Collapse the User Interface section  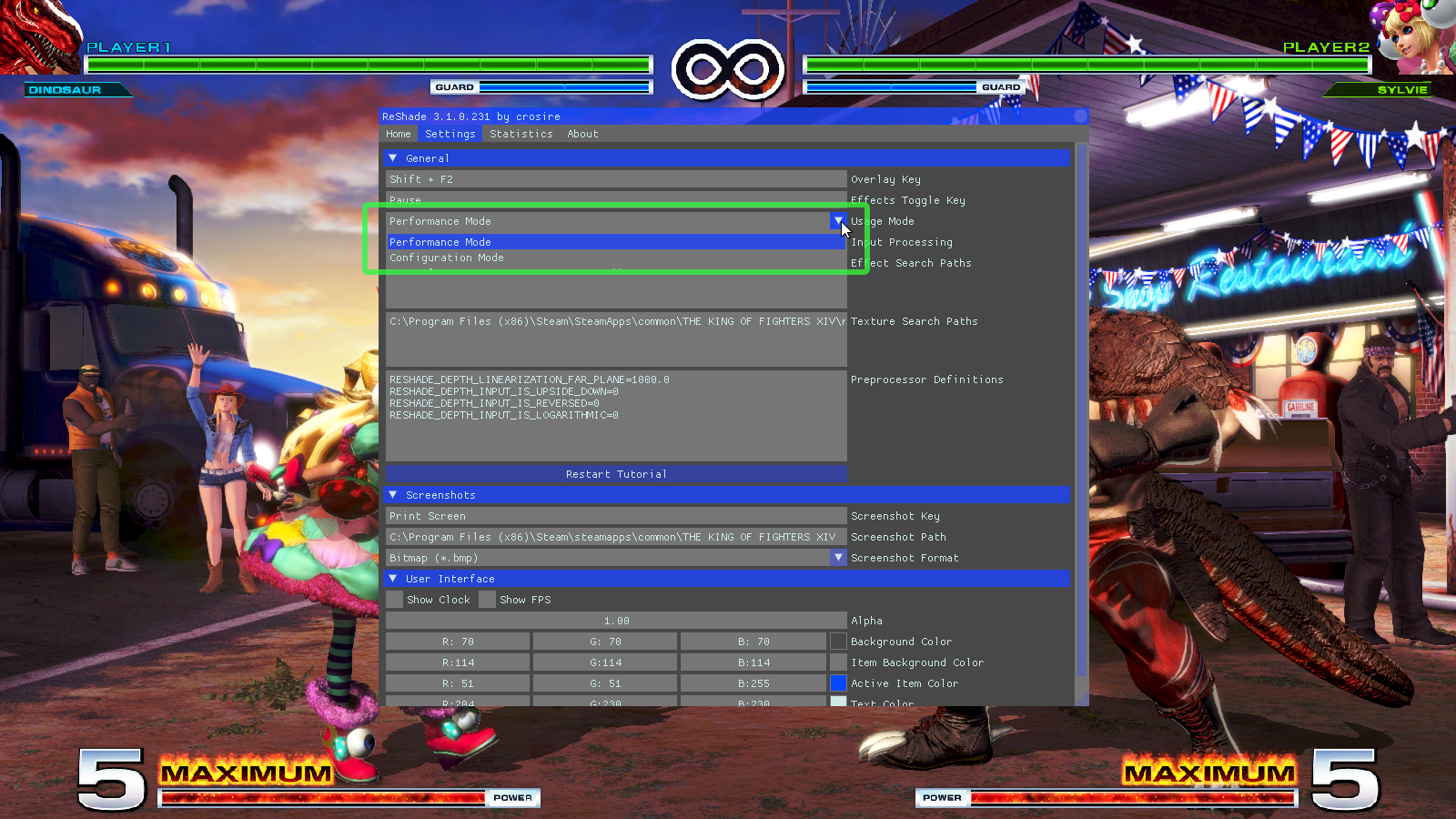click(727, 579)
